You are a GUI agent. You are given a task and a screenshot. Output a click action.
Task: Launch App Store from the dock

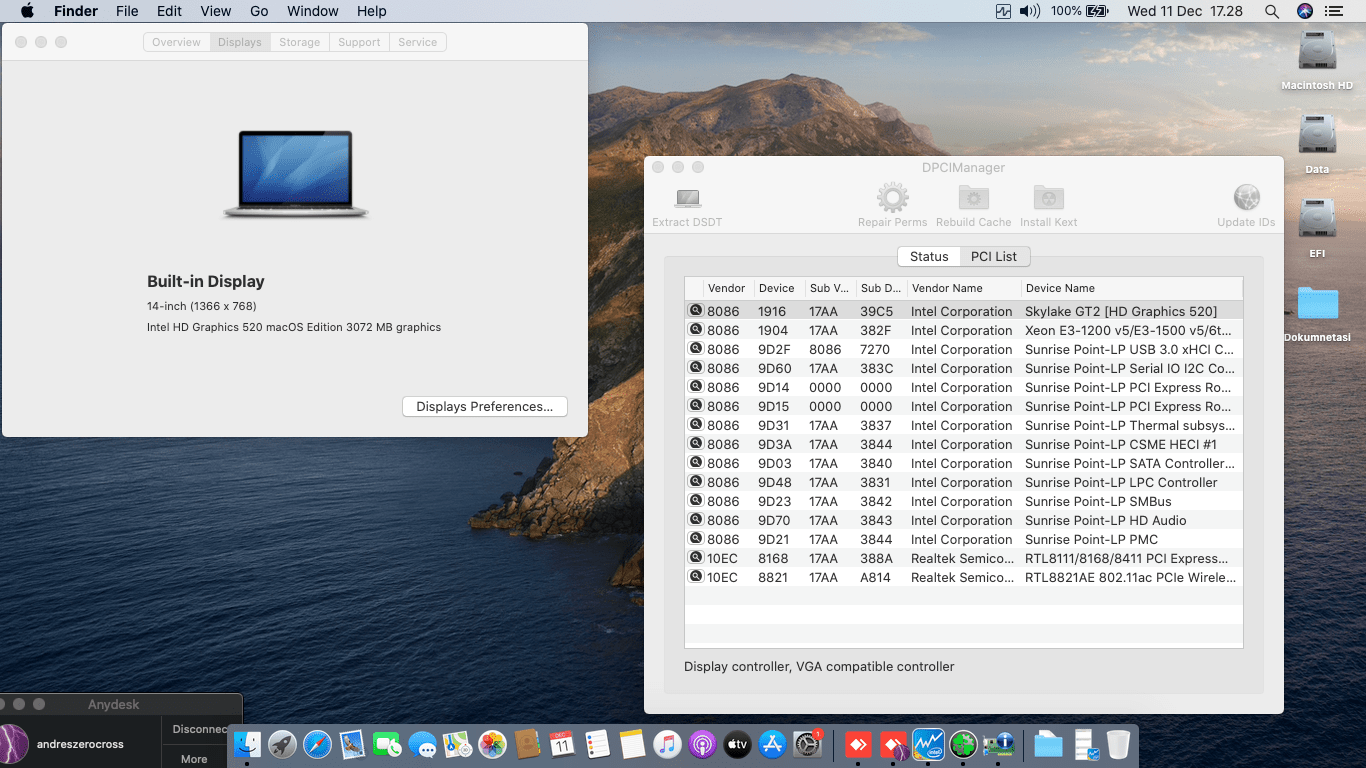coord(771,744)
